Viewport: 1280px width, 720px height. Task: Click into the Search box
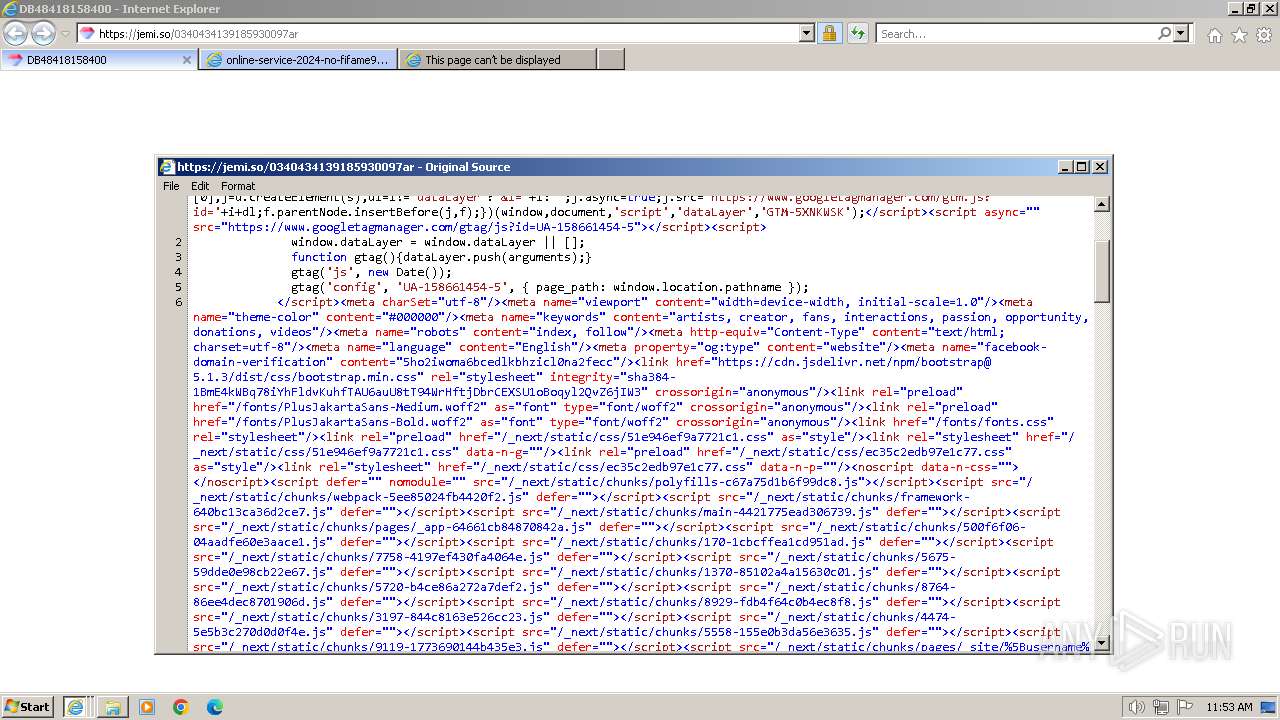pos(1015,33)
